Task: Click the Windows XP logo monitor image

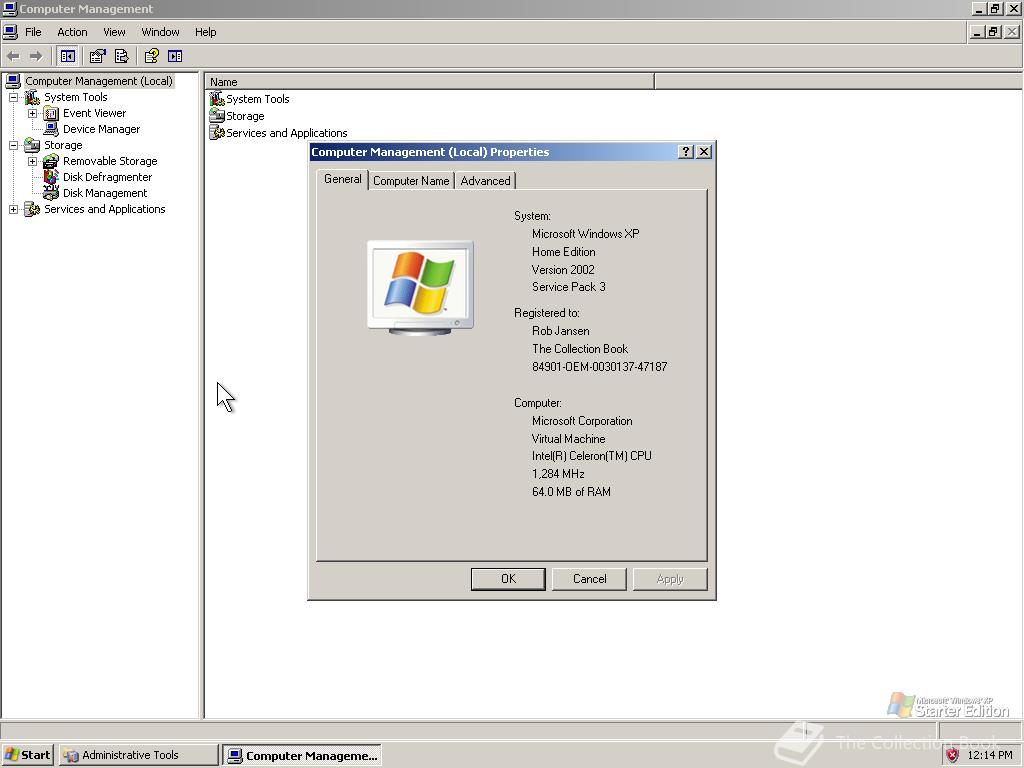Action: click(x=420, y=287)
